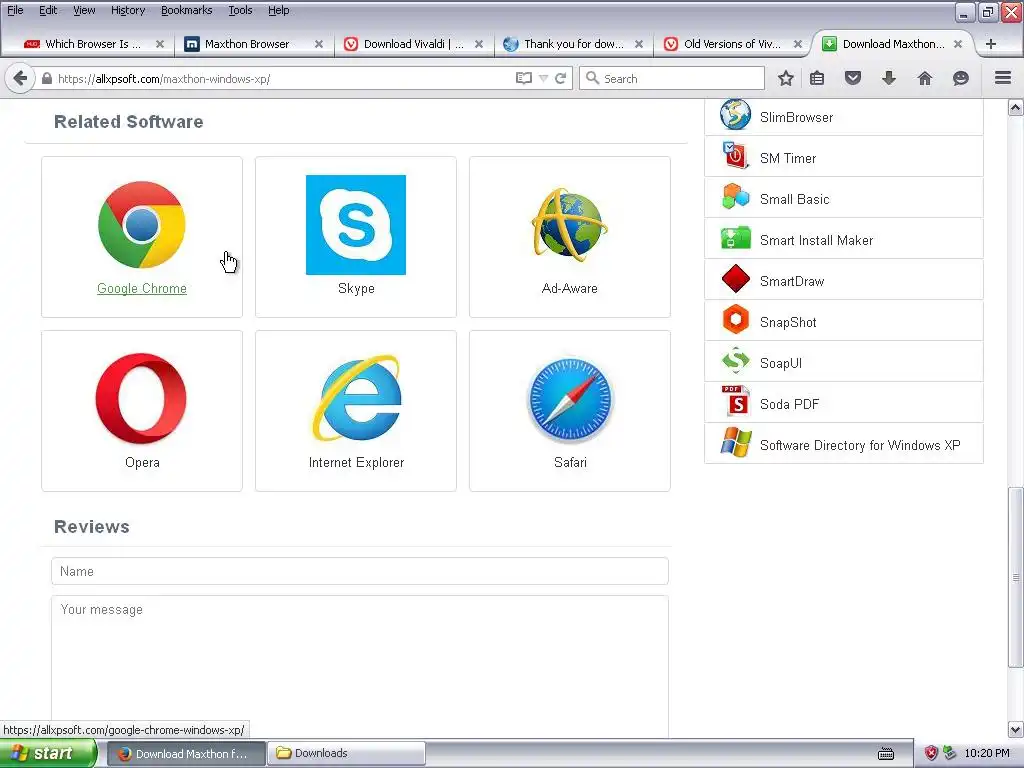Open the on-screen keyboard taskbar icon
The image size is (1024, 768).
(886, 754)
